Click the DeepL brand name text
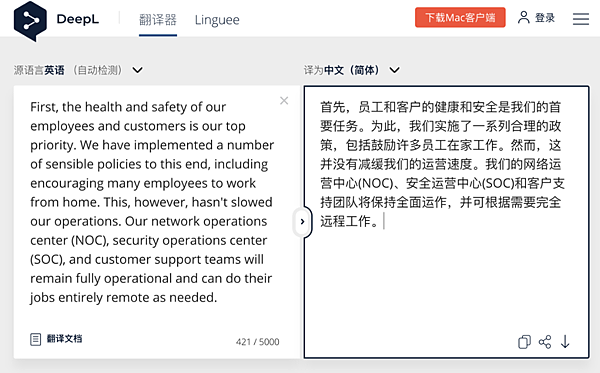600x373 pixels. 78,19
